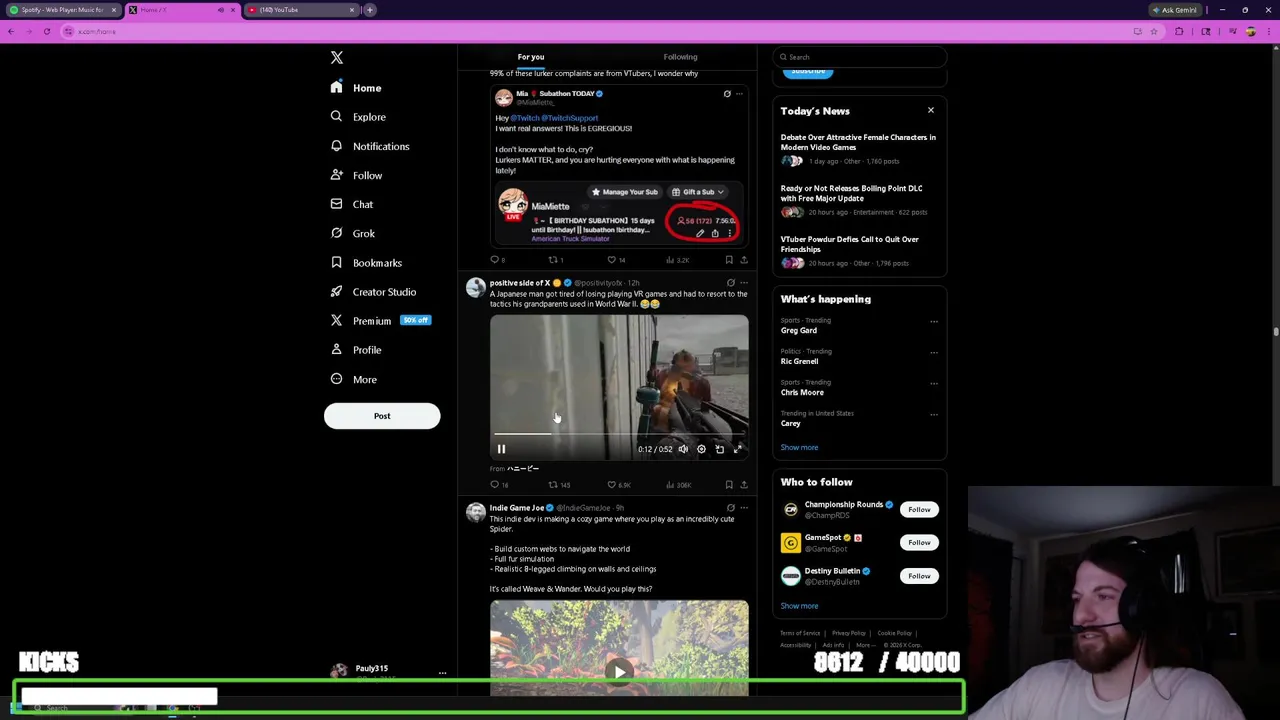Like the positive side of X post
Screen dimensions: 1280x720
point(618,485)
